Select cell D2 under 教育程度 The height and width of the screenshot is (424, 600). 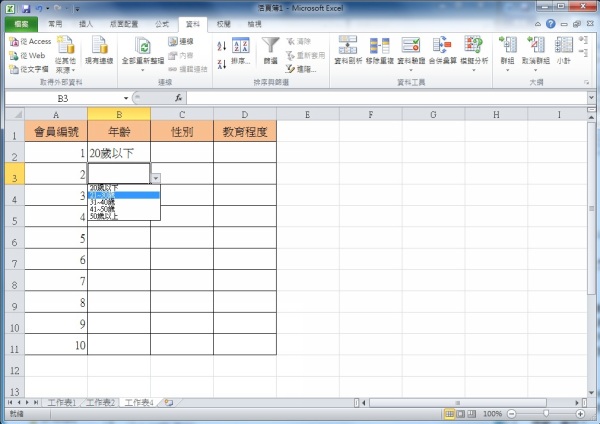tap(244, 154)
